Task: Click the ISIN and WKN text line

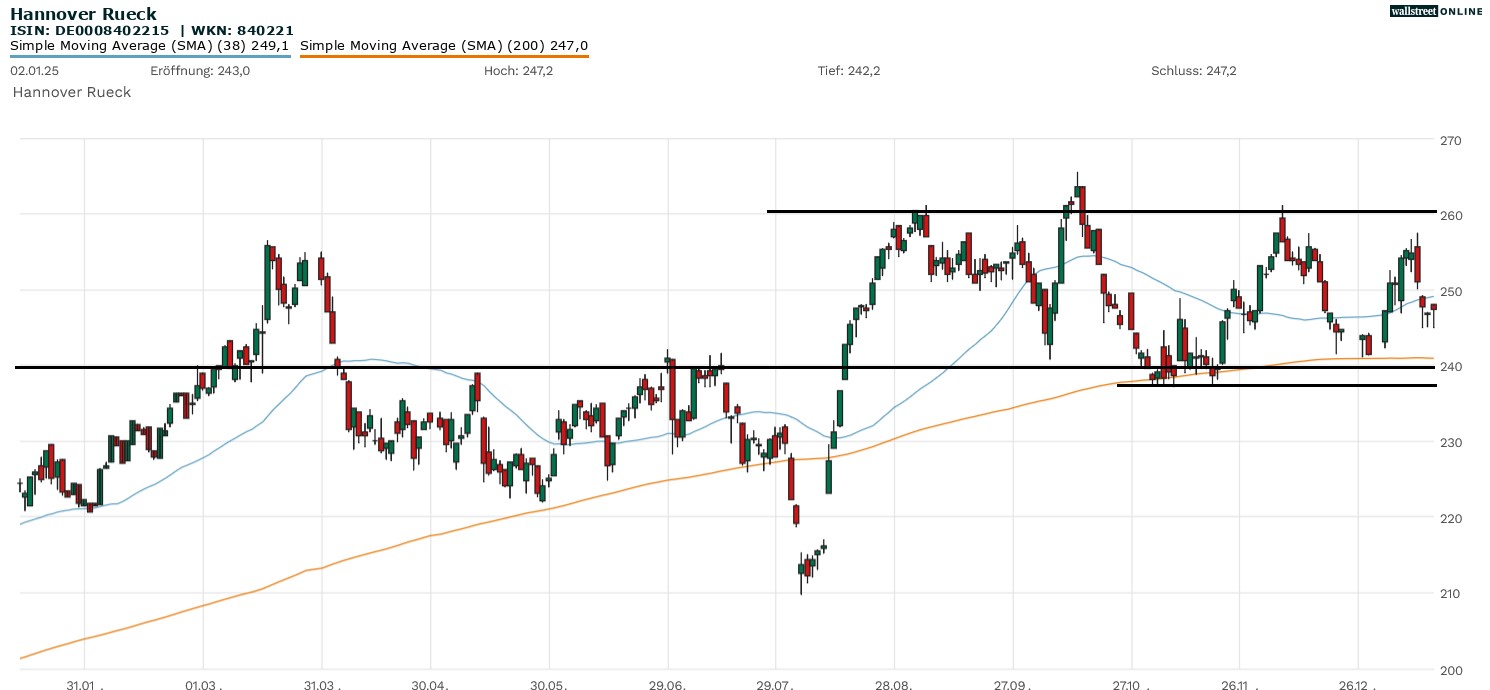Action: coord(151,30)
